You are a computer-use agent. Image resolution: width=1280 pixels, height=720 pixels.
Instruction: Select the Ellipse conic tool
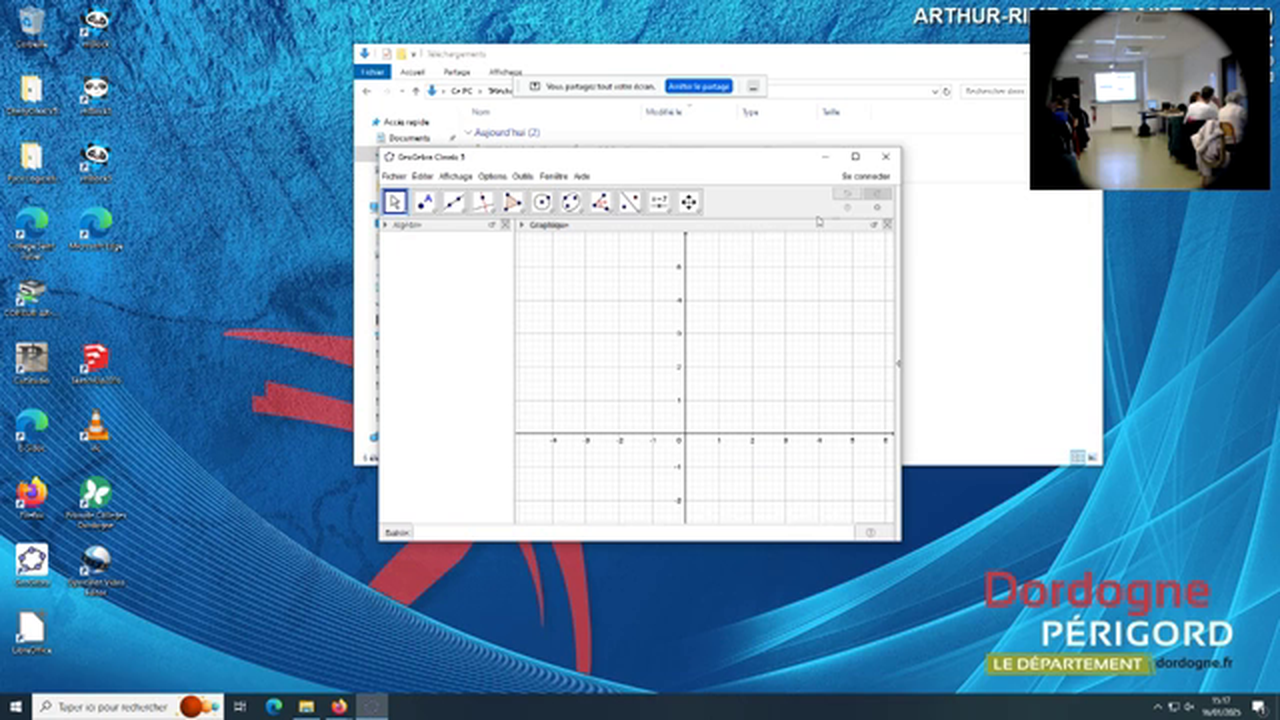click(571, 202)
